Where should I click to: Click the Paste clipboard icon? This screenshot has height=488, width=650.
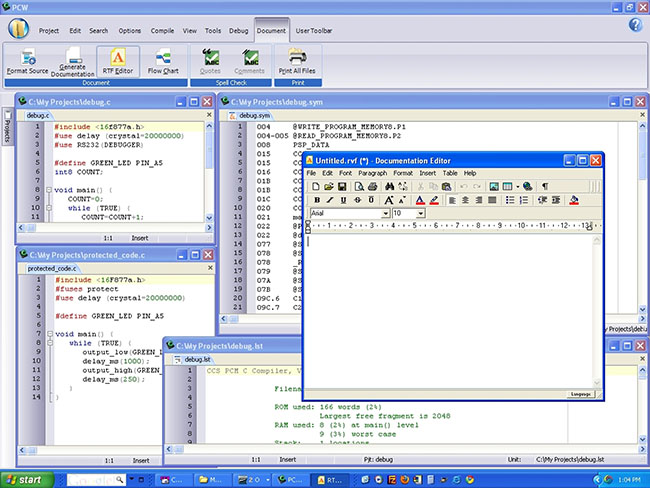coord(446,187)
